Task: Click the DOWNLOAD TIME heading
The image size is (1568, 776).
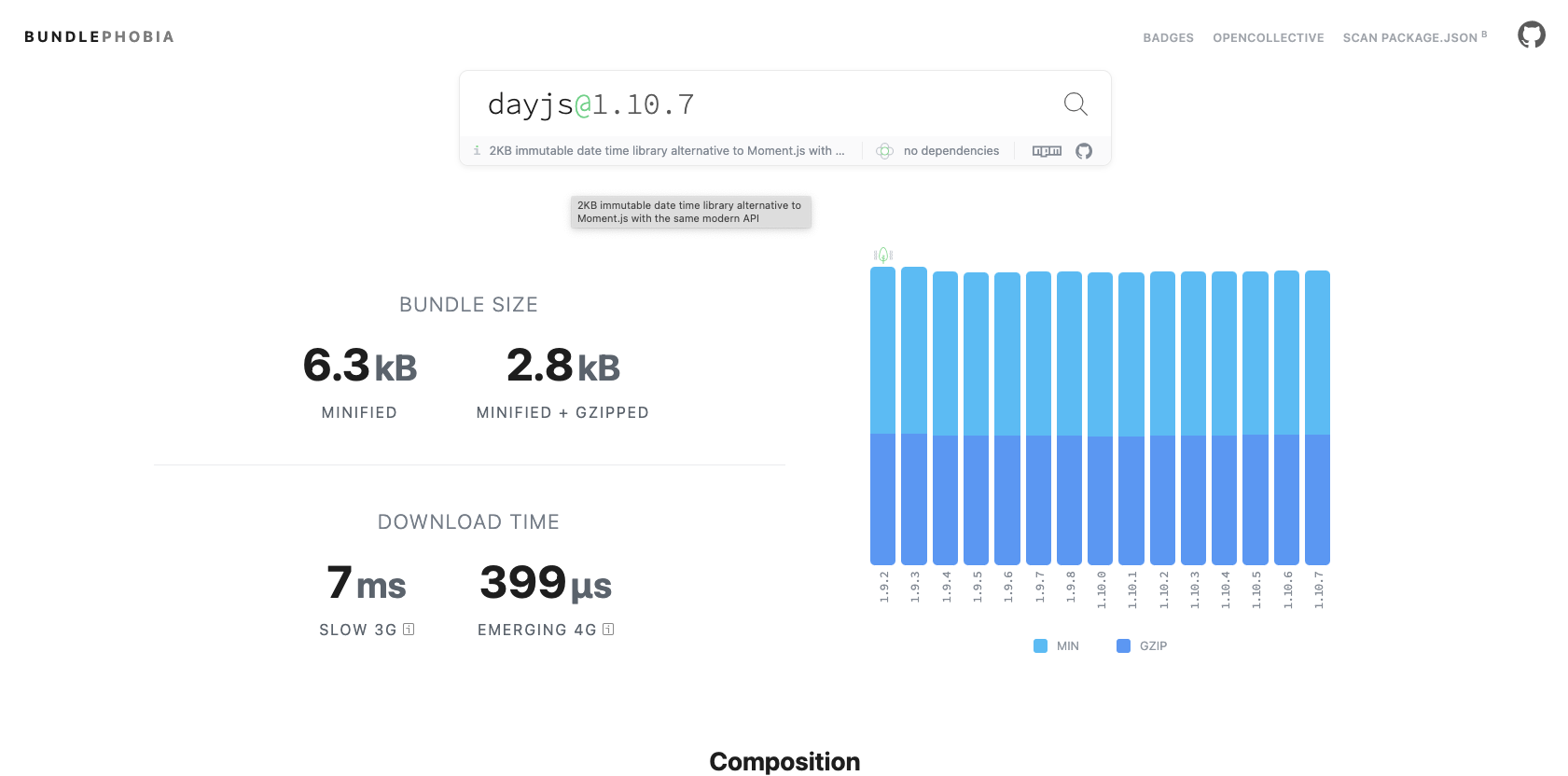Action: click(468, 522)
